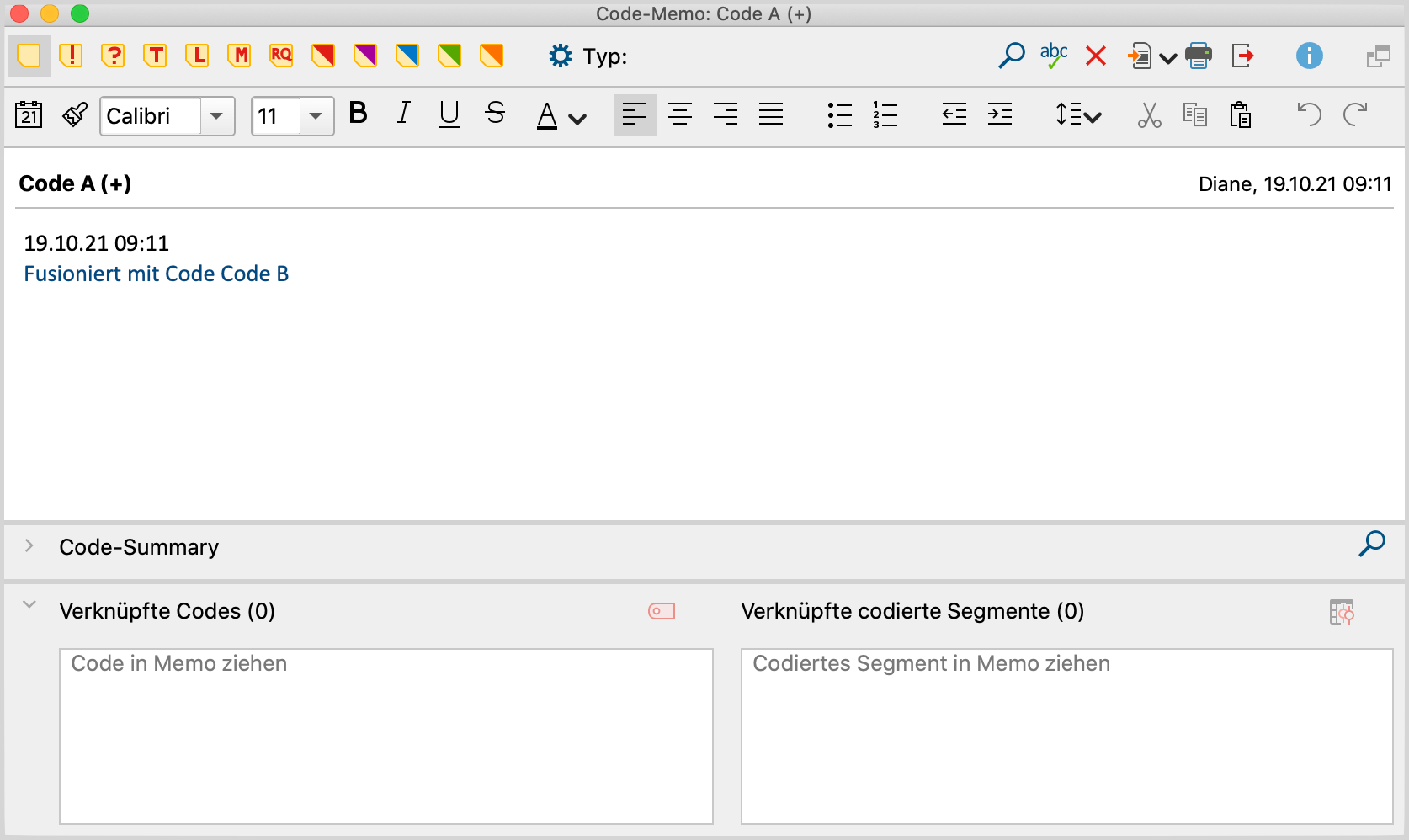Expand the Code-Summary section
The image size is (1409, 840).
tap(29, 545)
